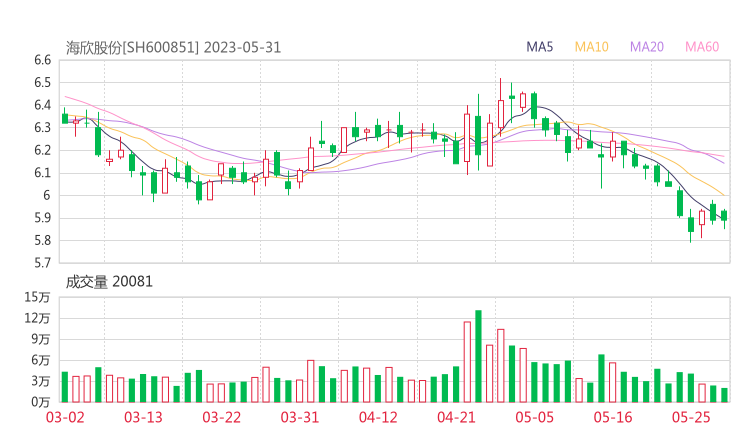Click the 6.6 price axis label
The image size is (740, 440).
pyautogui.click(x=42, y=60)
